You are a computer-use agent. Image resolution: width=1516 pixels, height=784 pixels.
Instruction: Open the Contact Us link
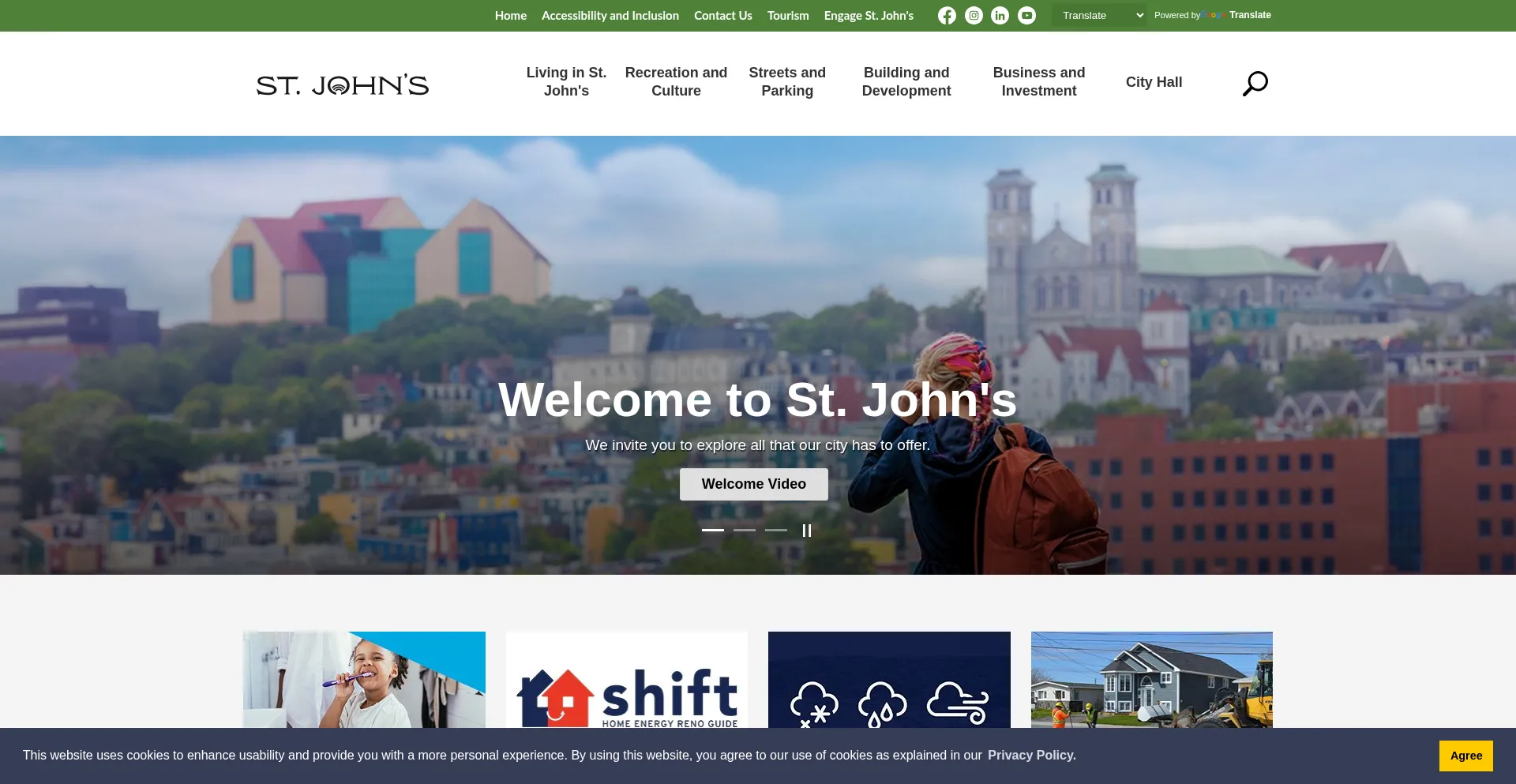pyautogui.click(x=723, y=16)
